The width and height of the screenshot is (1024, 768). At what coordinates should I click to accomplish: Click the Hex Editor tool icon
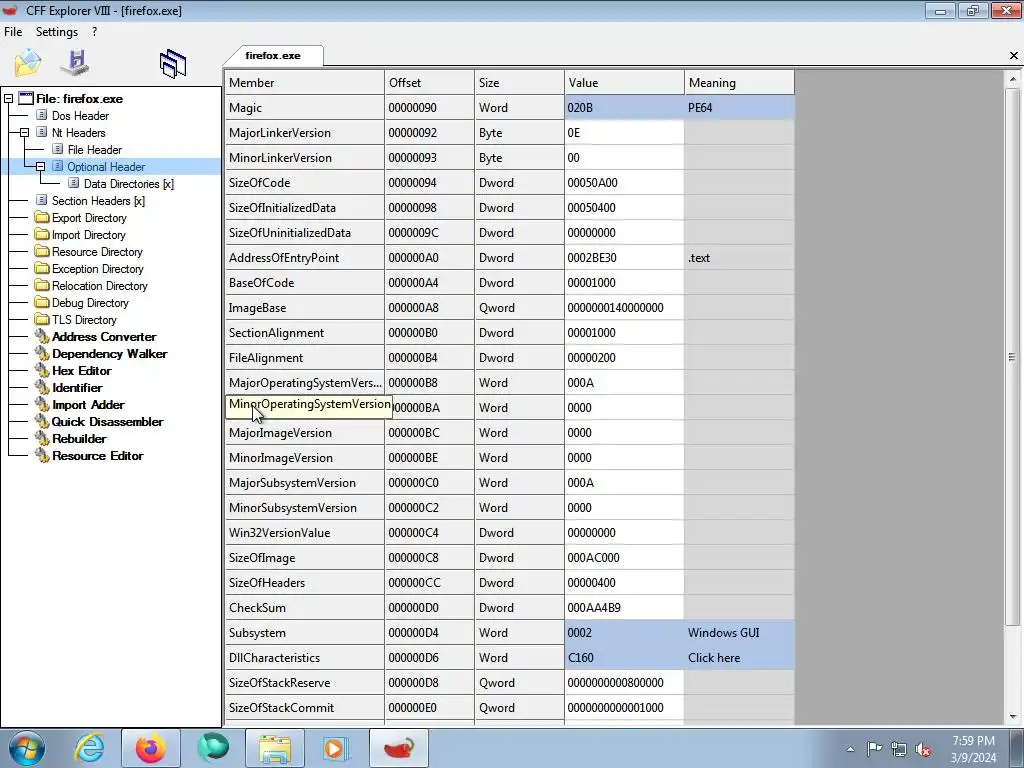(x=42, y=370)
